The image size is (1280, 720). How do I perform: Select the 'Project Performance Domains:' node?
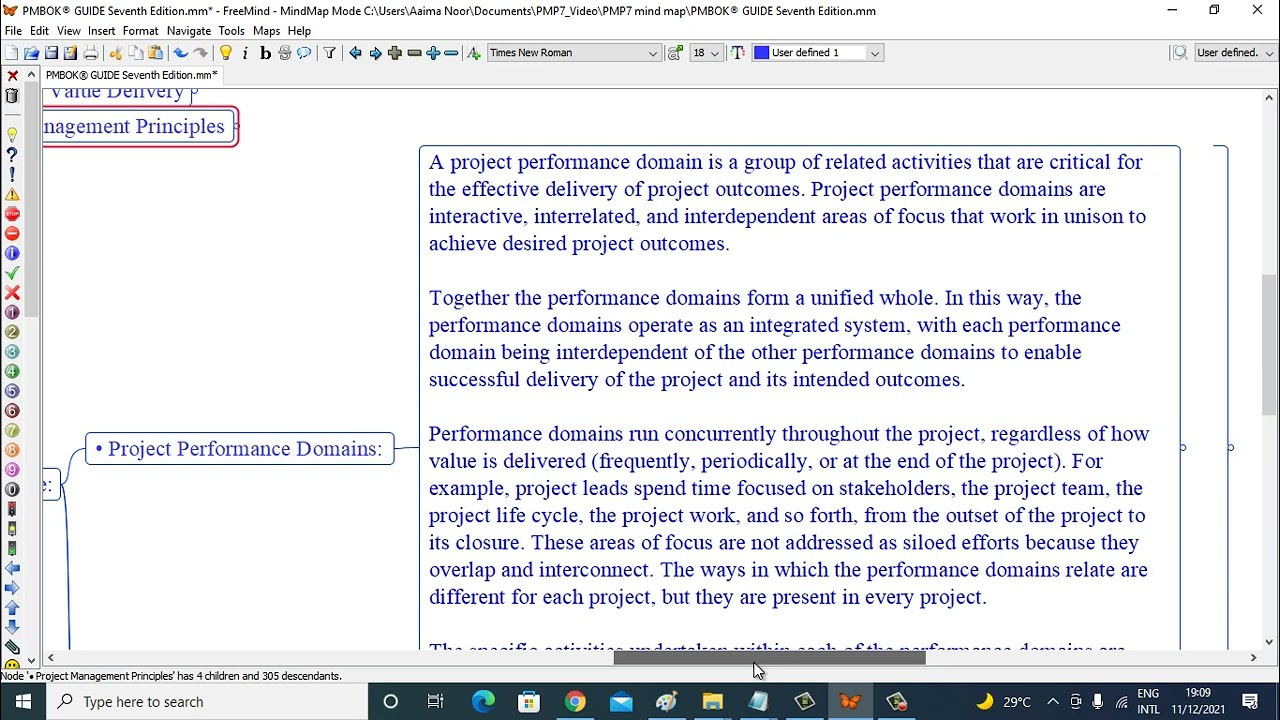point(240,449)
